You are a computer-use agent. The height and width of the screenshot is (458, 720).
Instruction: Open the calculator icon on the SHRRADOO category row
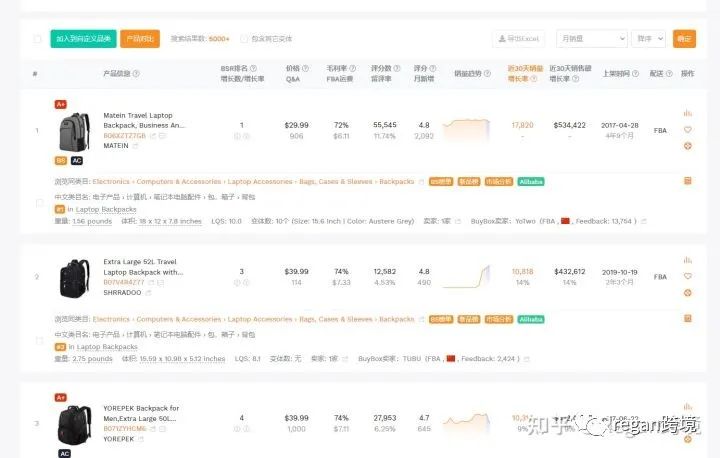point(687,318)
